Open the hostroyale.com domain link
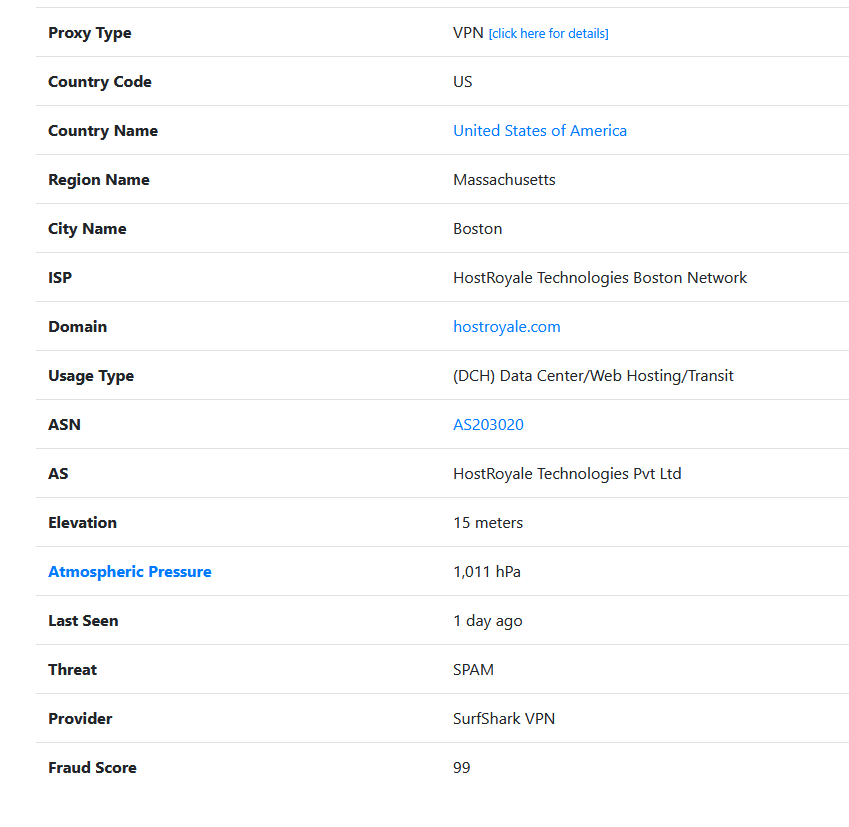 [507, 327]
